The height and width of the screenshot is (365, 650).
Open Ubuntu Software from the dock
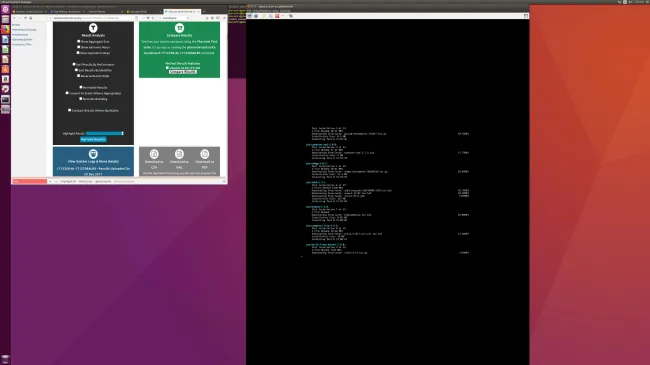point(5,69)
